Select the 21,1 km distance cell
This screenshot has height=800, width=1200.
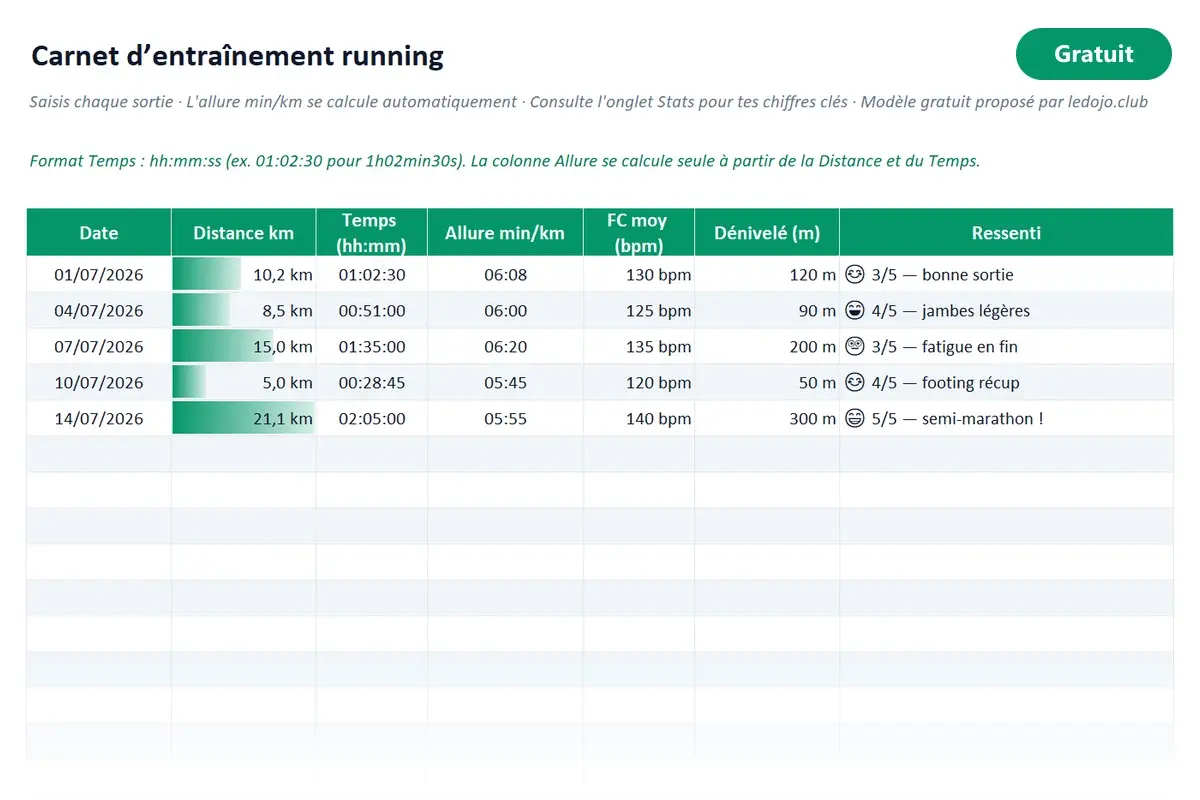click(244, 419)
